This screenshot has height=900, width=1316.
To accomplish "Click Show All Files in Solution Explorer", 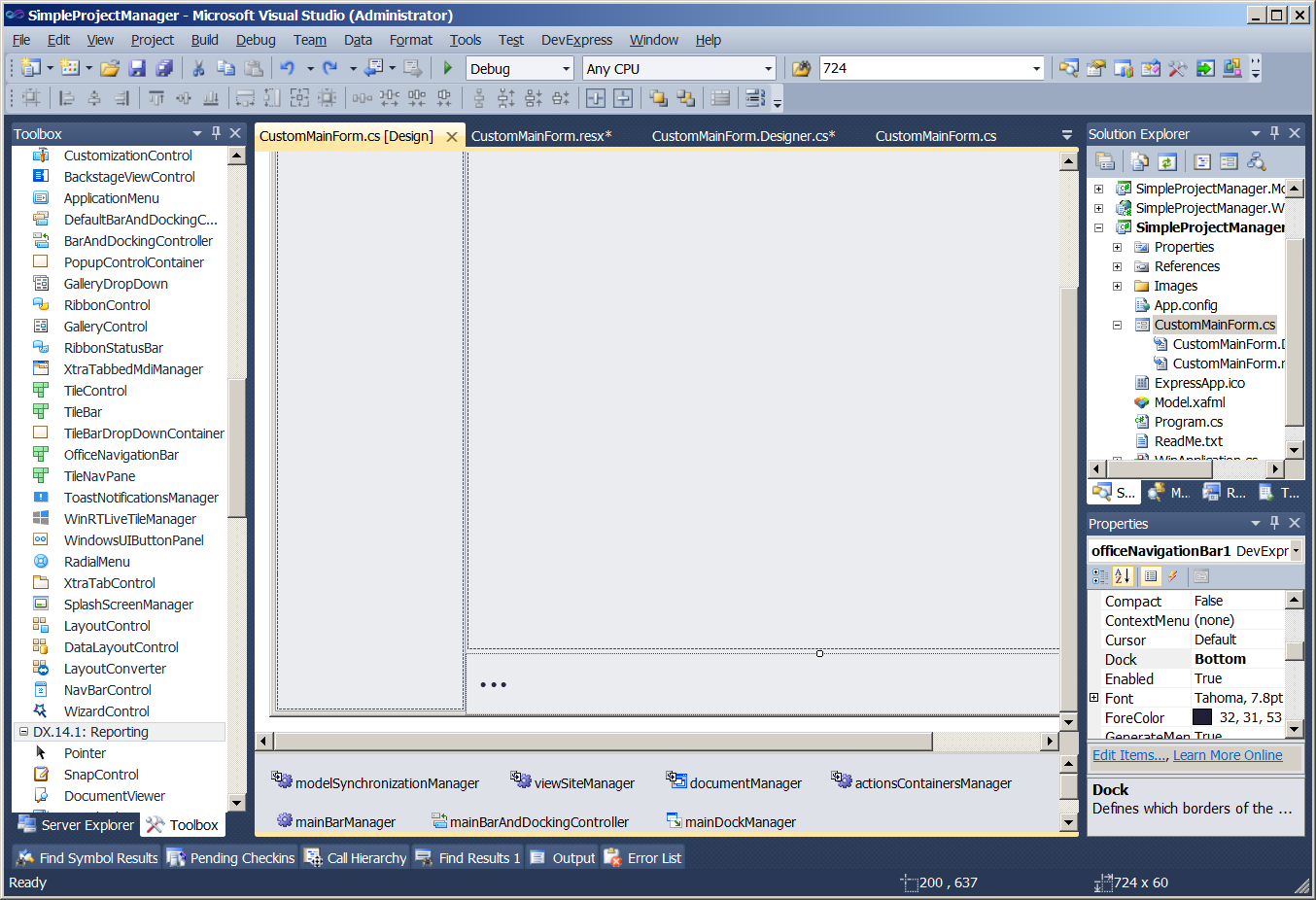I will click(x=1139, y=161).
